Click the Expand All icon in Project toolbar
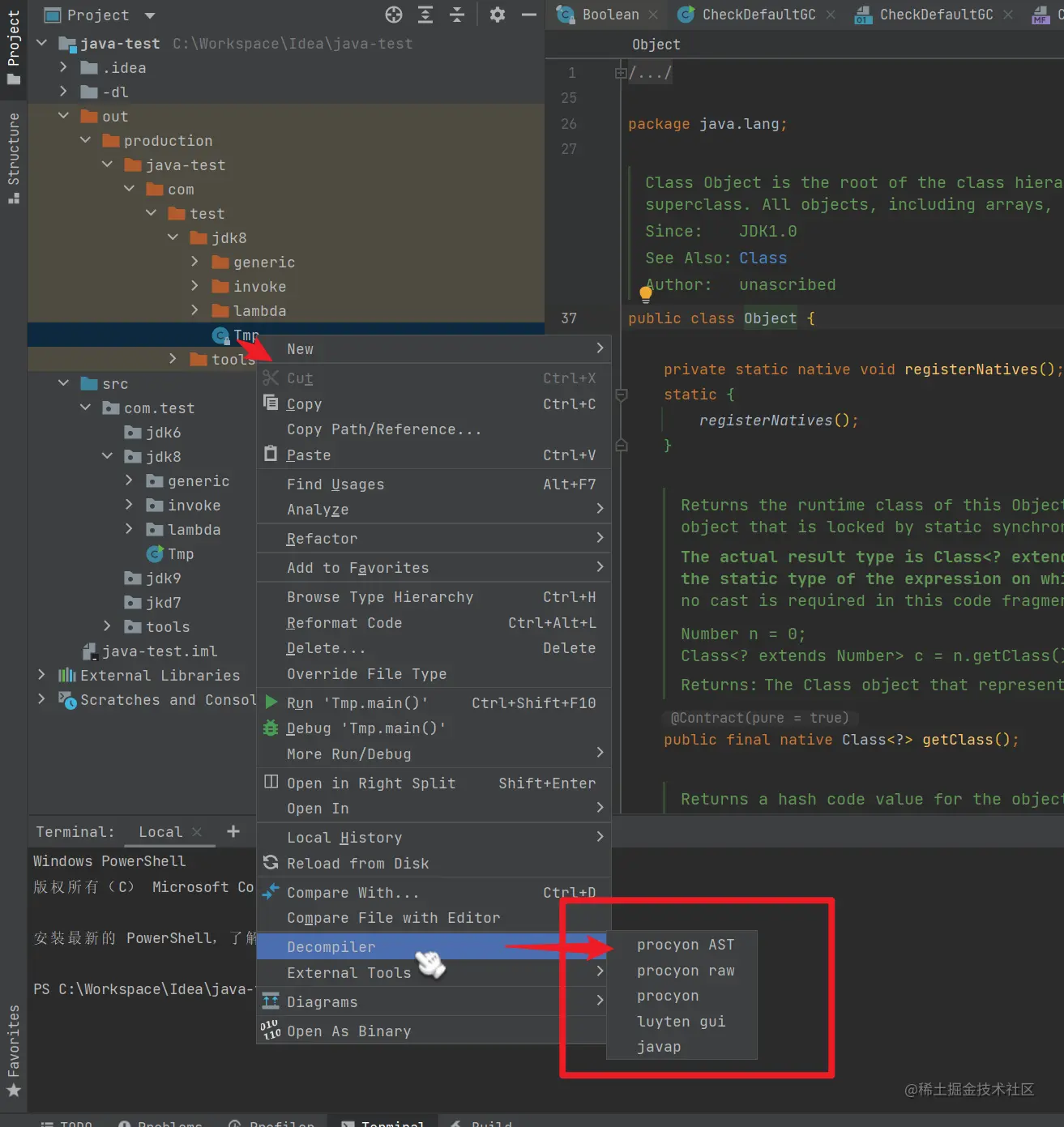Image resolution: width=1064 pixels, height=1127 pixels. coord(425,15)
